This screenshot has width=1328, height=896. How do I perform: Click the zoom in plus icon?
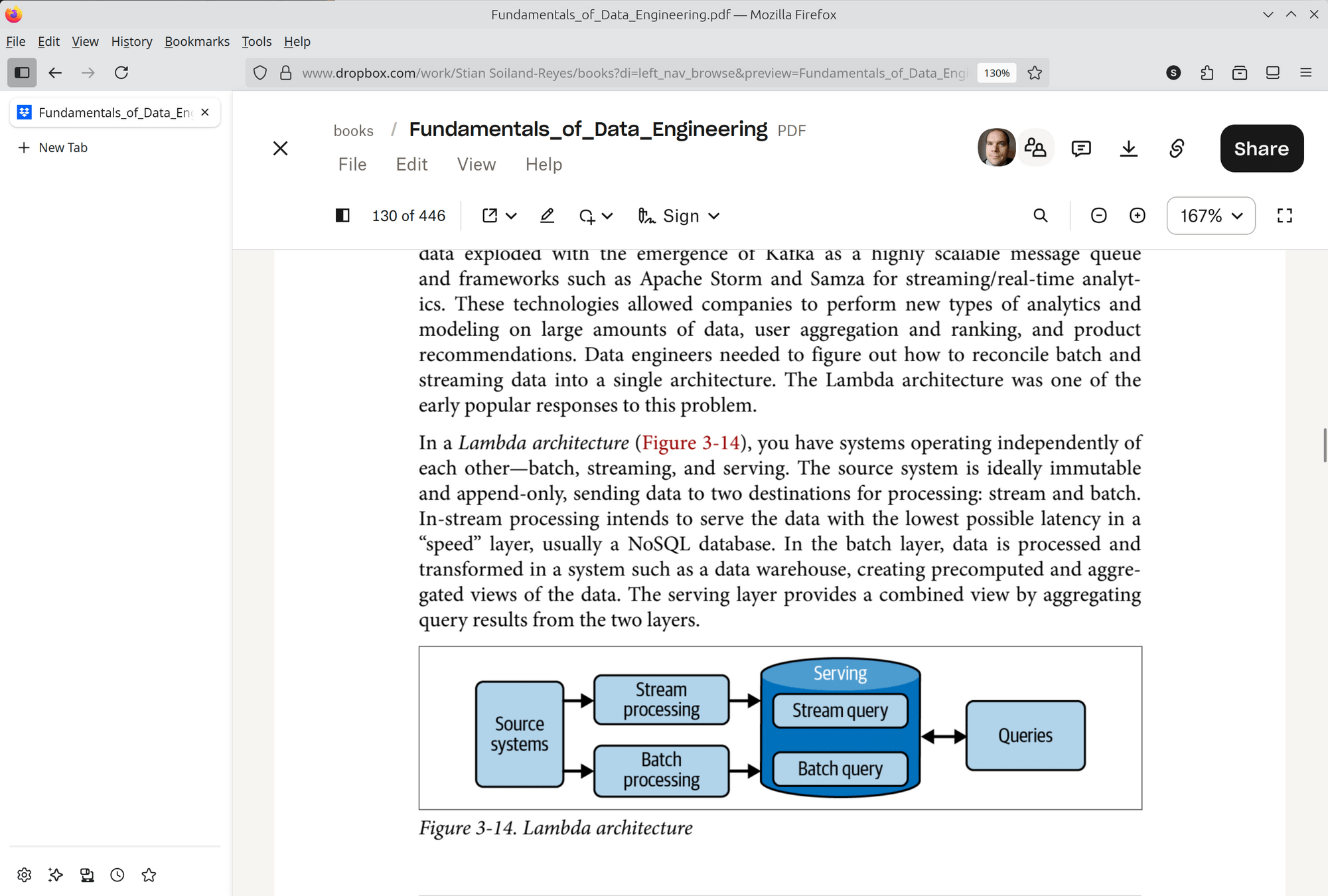(1138, 216)
